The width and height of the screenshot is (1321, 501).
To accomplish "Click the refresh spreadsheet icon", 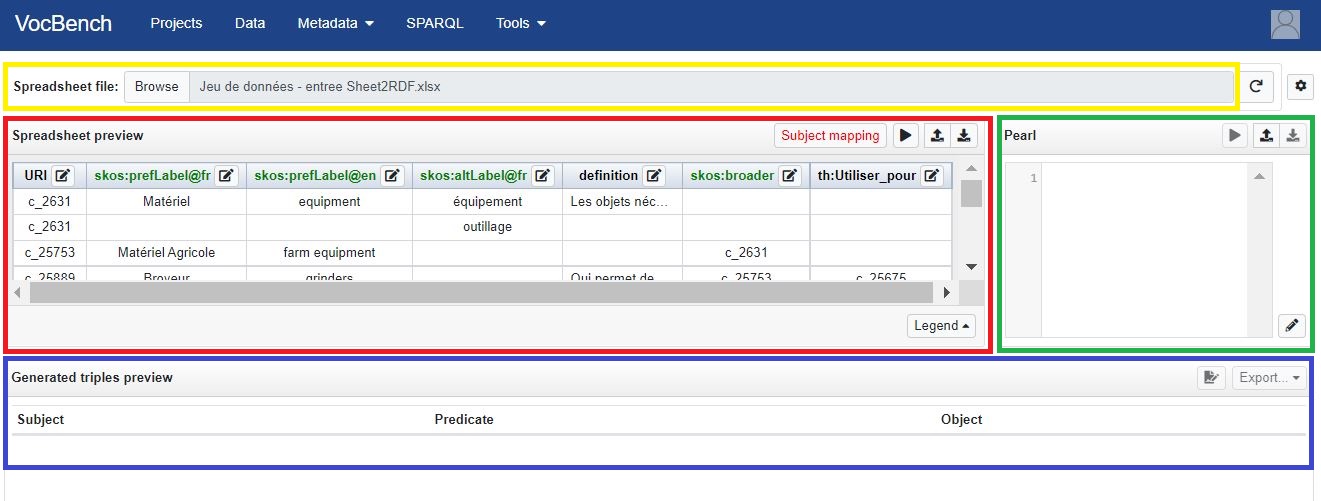I will click(x=1256, y=87).
